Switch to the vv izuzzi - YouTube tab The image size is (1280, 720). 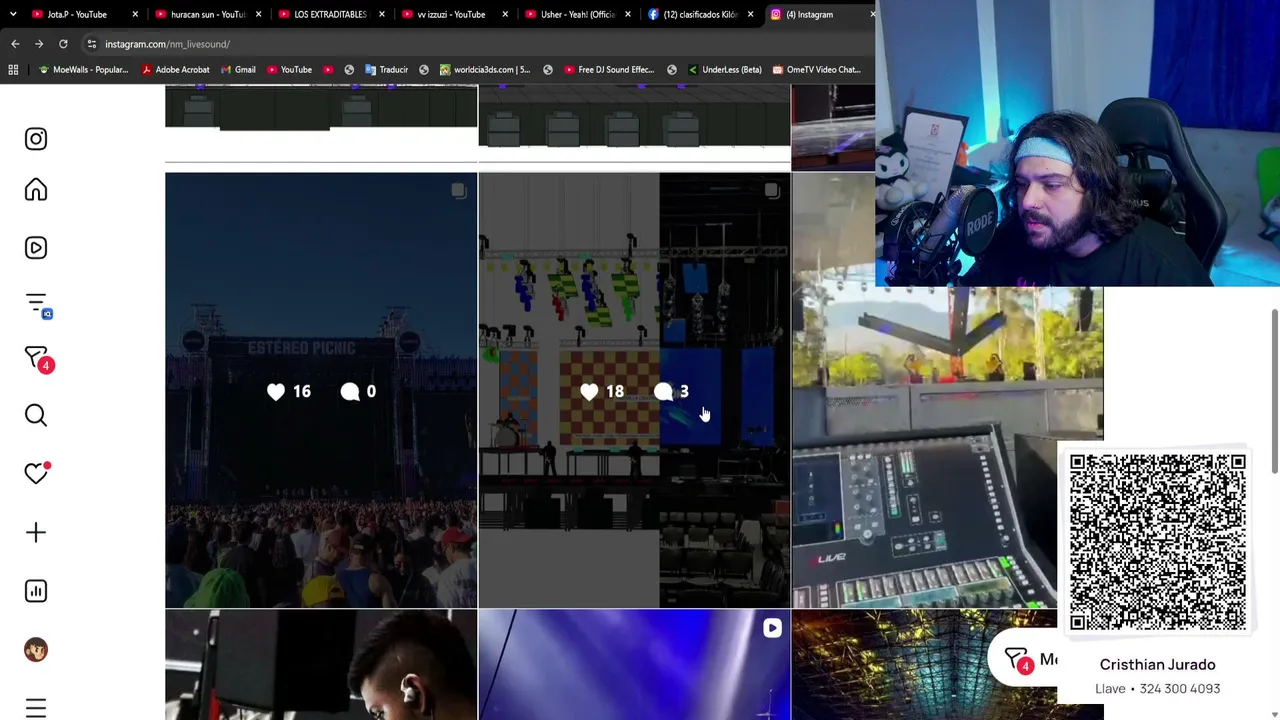[x=453, y=15]
